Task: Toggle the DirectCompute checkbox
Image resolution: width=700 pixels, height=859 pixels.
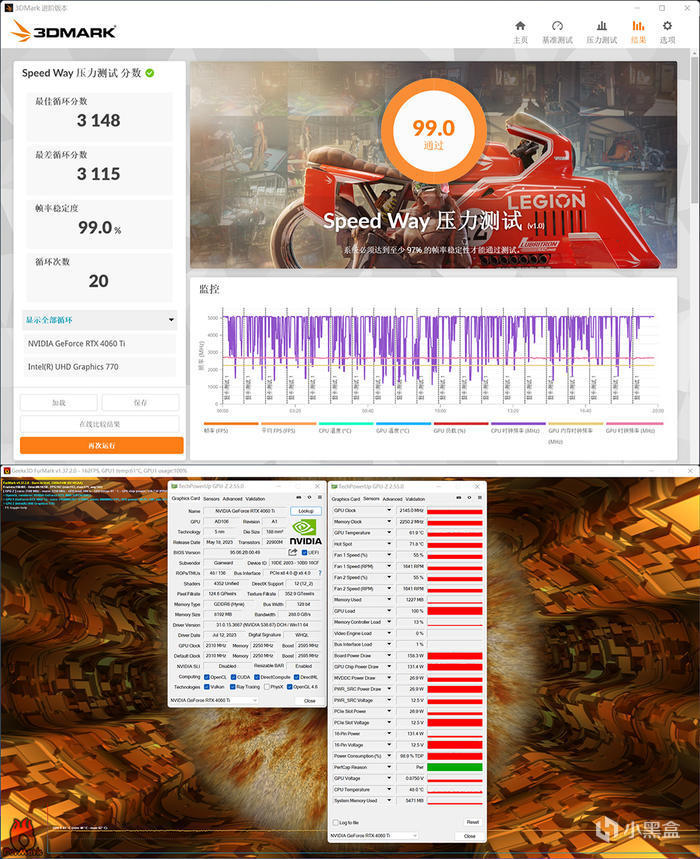Action: [x=257, y=677]
